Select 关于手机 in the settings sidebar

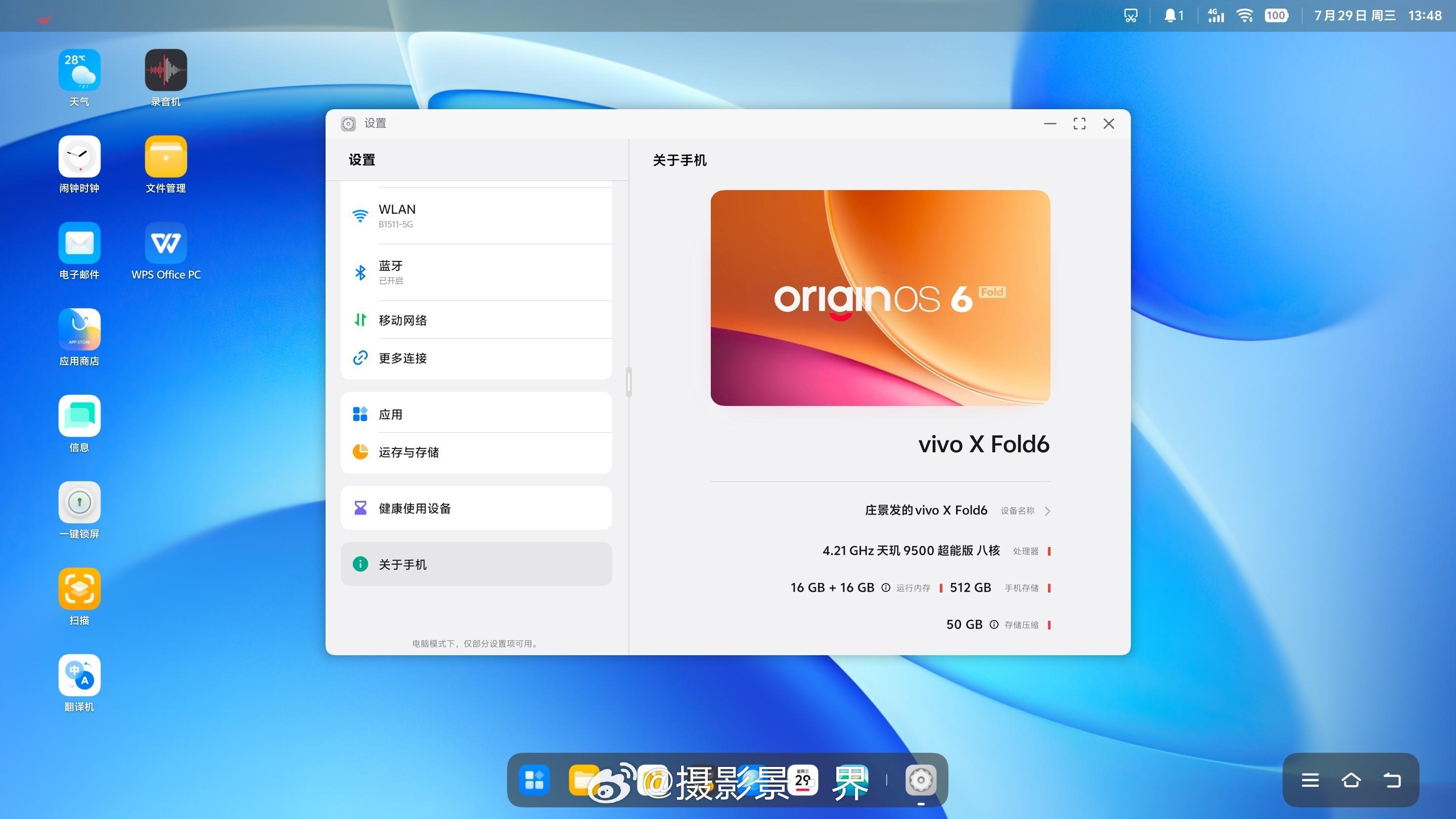(476, 564)
